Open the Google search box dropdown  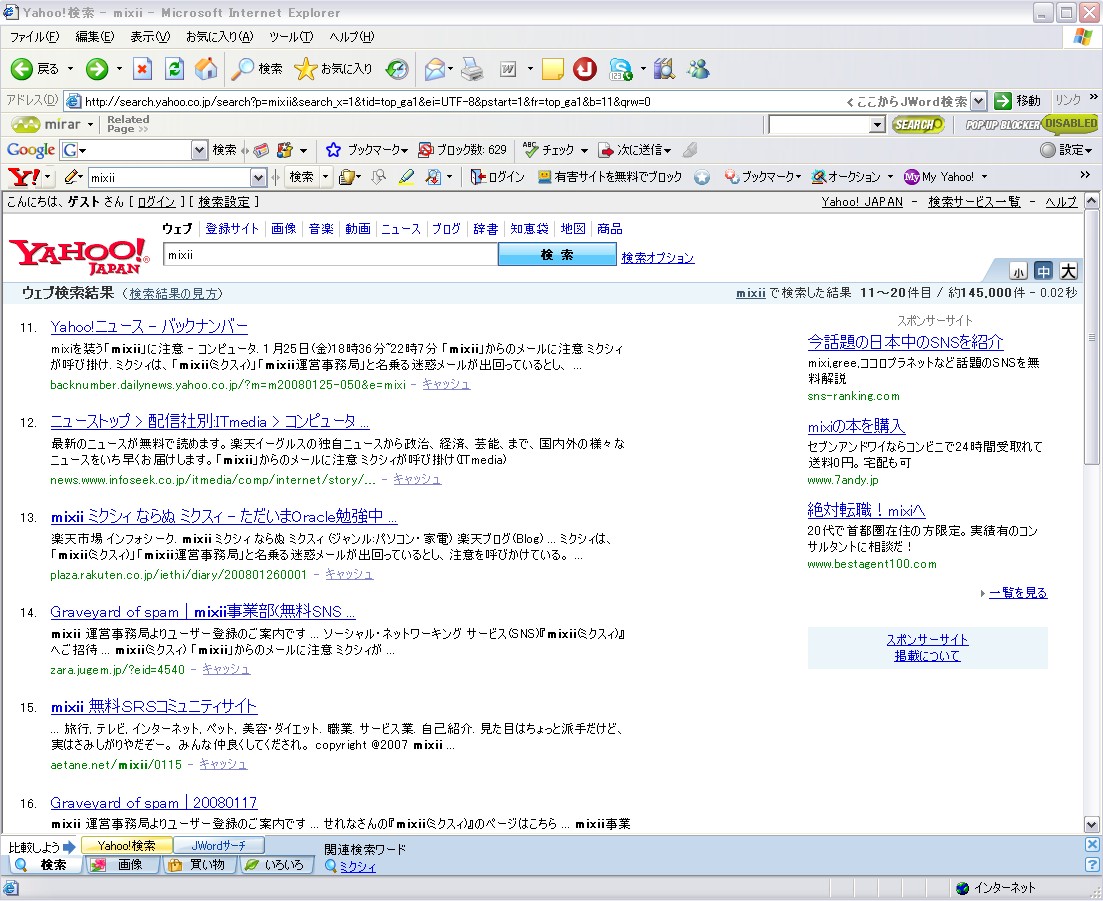[x=199, y=150]
